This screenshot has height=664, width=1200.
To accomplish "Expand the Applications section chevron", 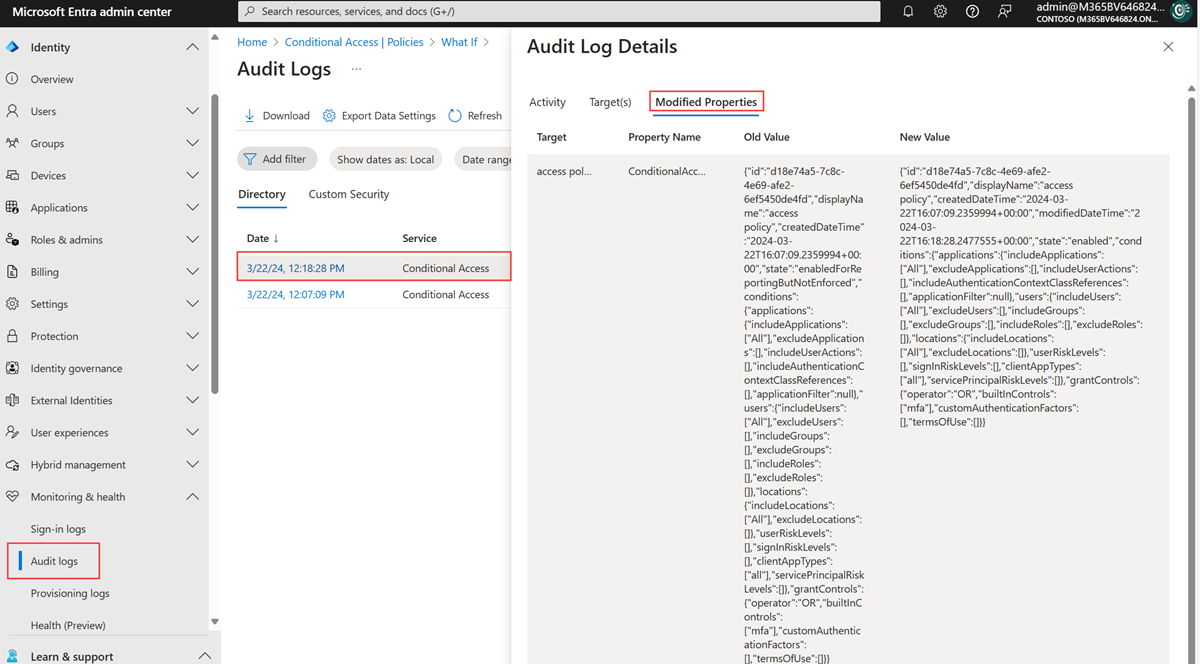I will 193,207.
